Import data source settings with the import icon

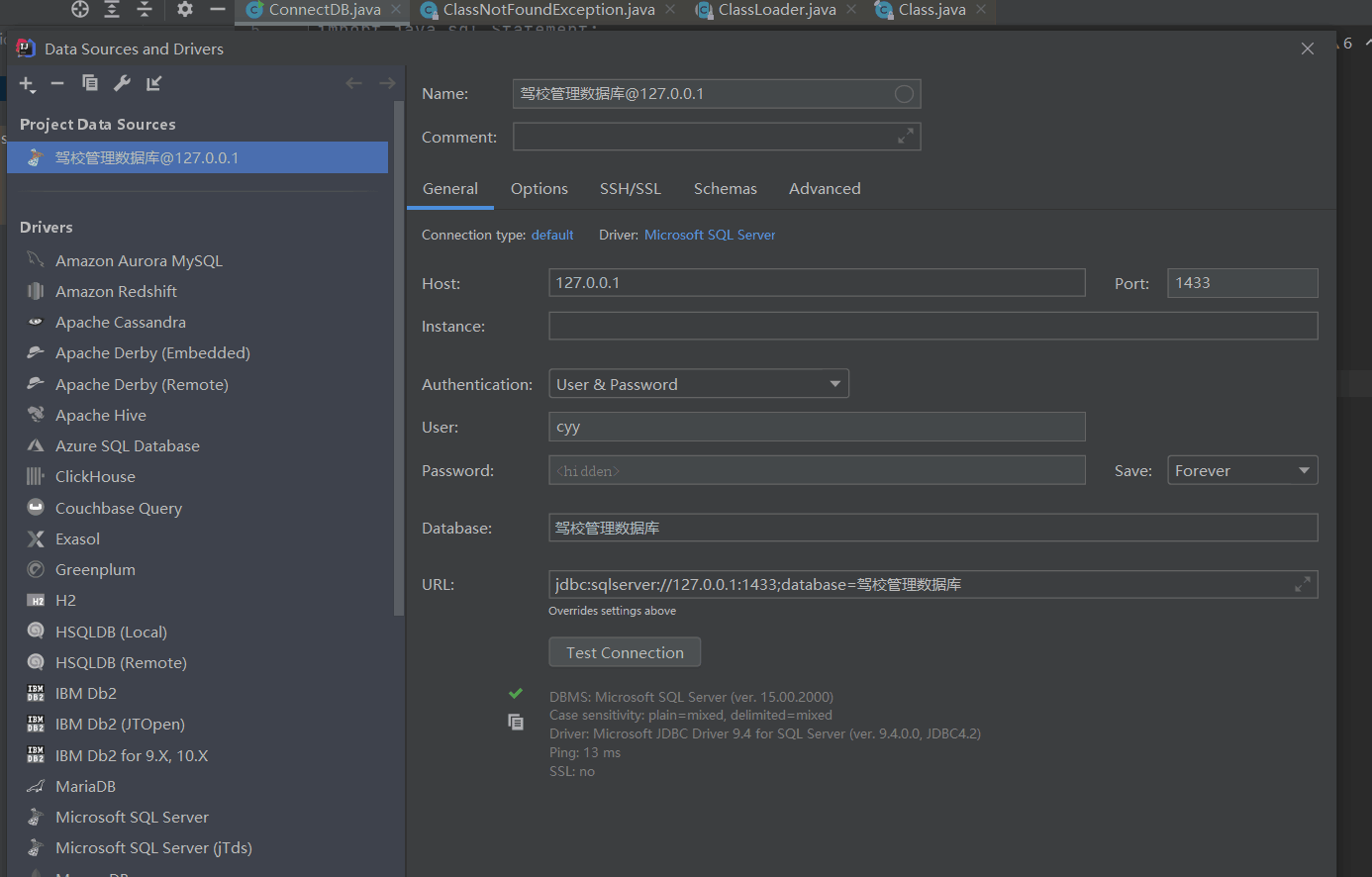click(153, 83)
